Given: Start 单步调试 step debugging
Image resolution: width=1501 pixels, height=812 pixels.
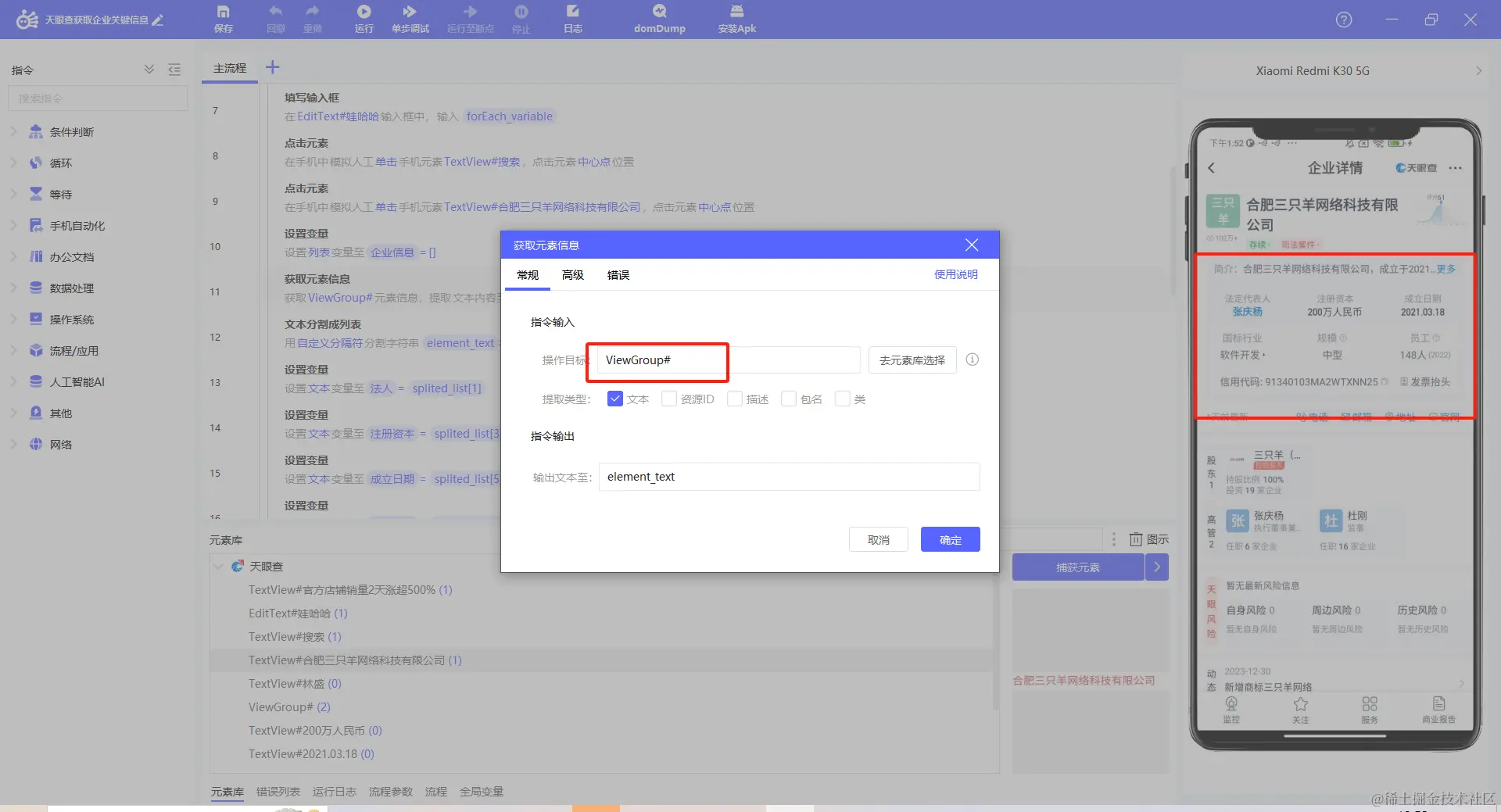Looking at the screenshot, I should (x=410, y=19).
